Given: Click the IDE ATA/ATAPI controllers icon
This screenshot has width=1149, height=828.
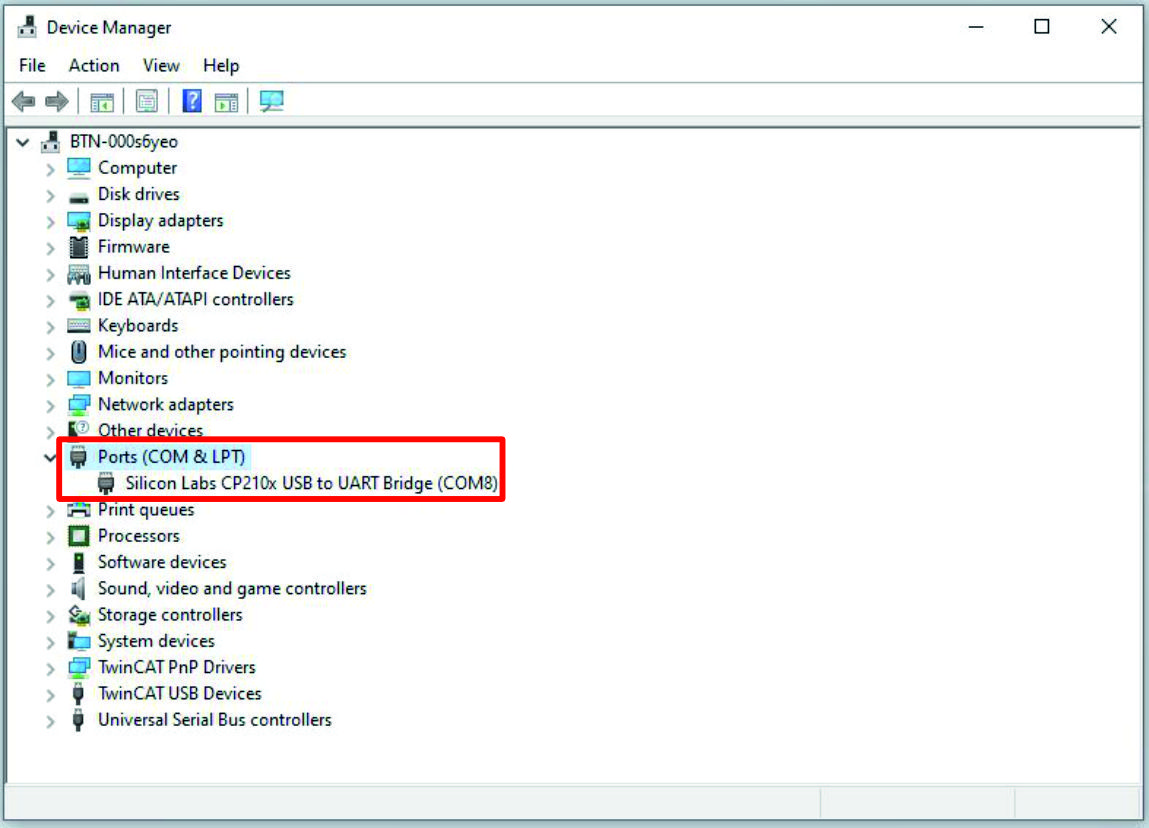Looking at the screenshot, I should 78,300.
